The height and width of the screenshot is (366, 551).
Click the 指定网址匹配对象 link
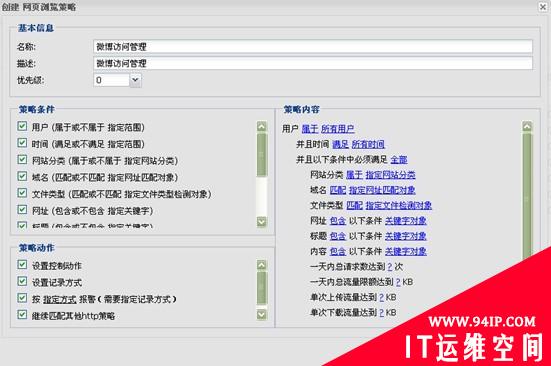[382, 190]
